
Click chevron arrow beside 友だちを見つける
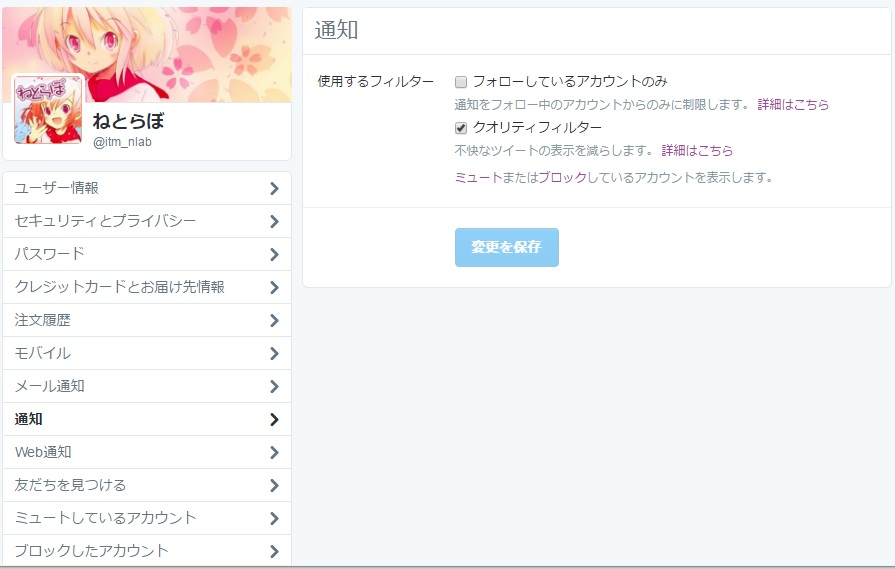(x=274, y=486)
